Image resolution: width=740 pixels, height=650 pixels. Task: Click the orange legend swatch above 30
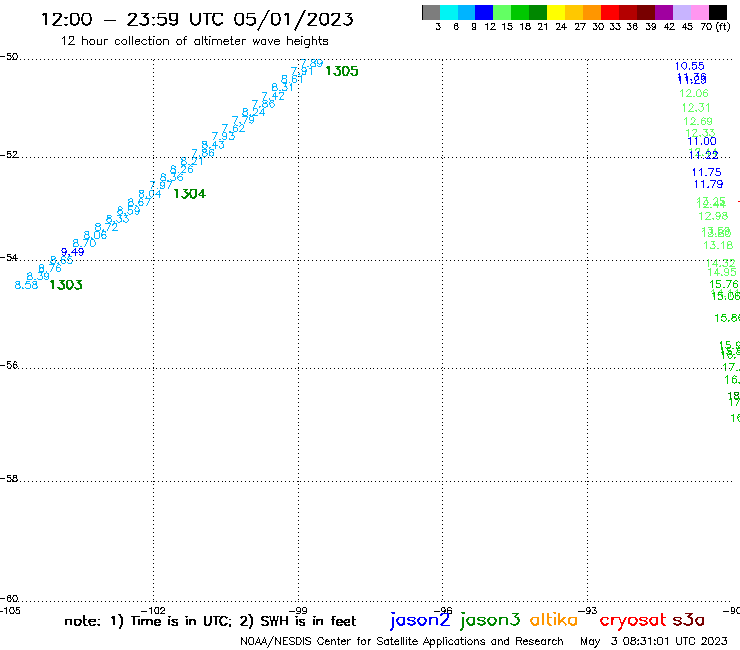pyautogui.click(x=592, y=12)
